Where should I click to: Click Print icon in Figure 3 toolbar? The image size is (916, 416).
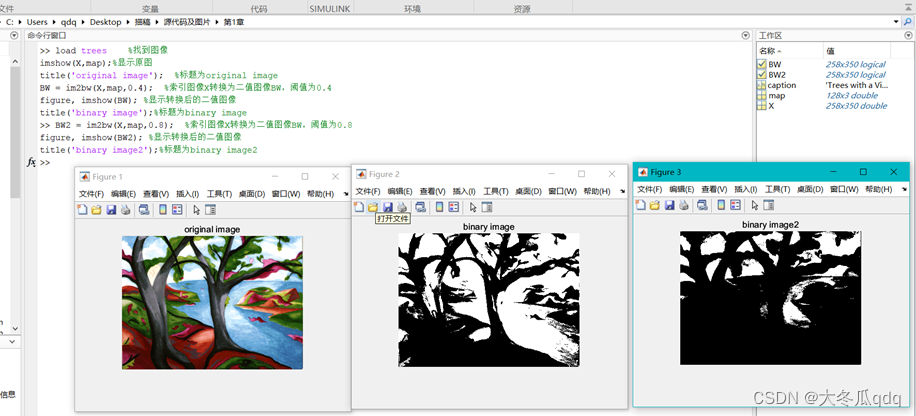(683, 205)
